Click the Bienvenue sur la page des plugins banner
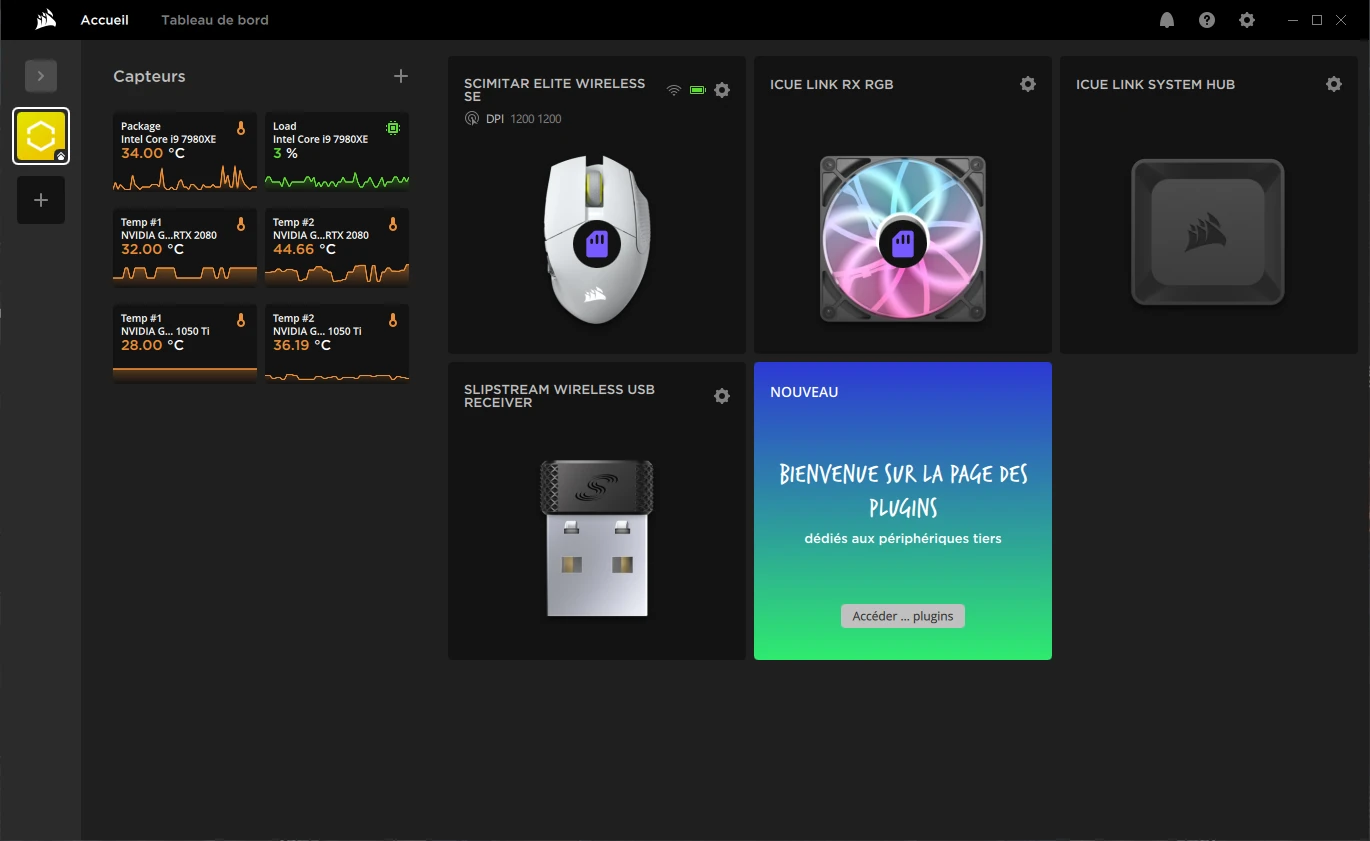Screen dimensions: 1370x841 pos(903,490)
